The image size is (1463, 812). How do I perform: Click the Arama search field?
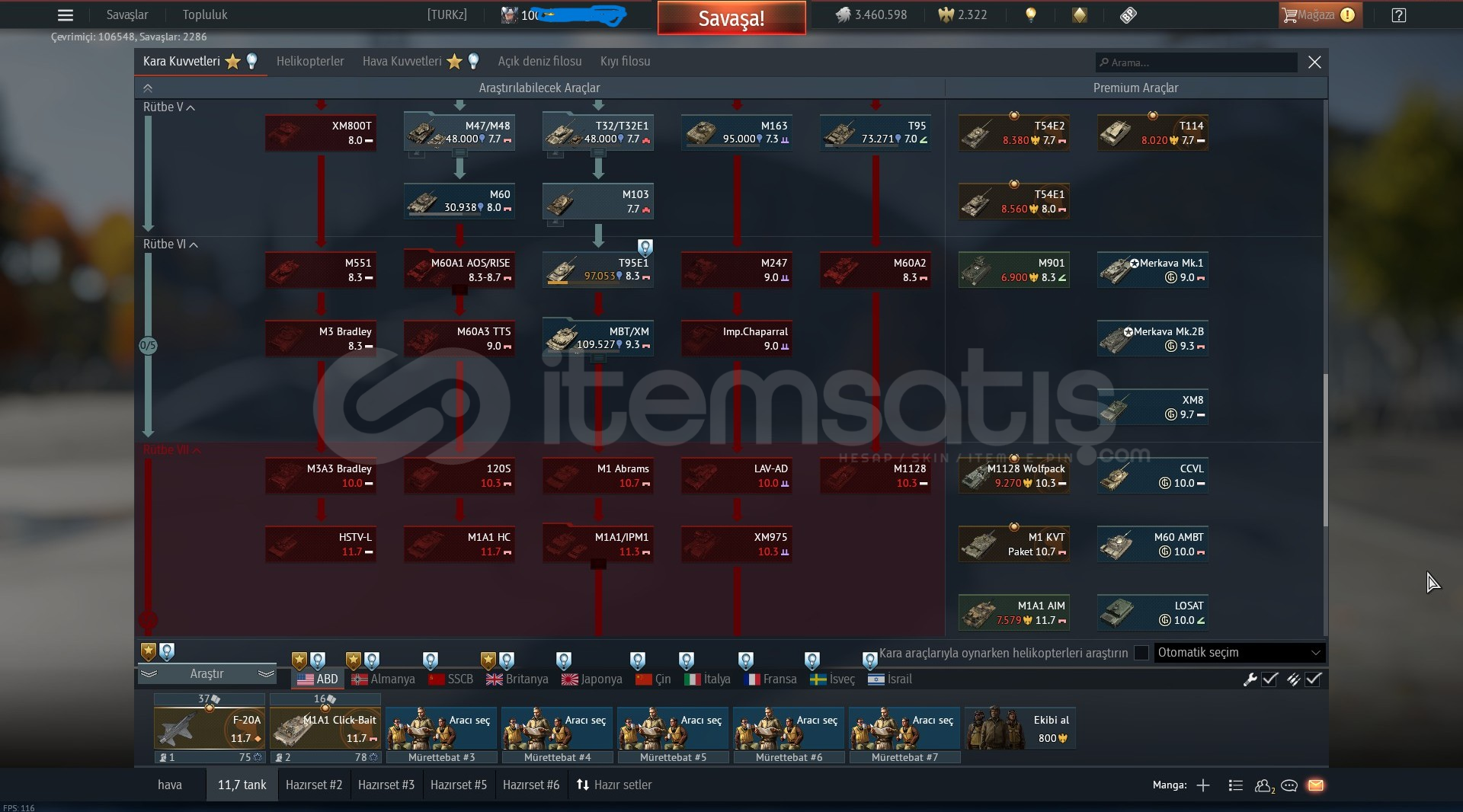pyautogui.click(x=1196, y=62)
